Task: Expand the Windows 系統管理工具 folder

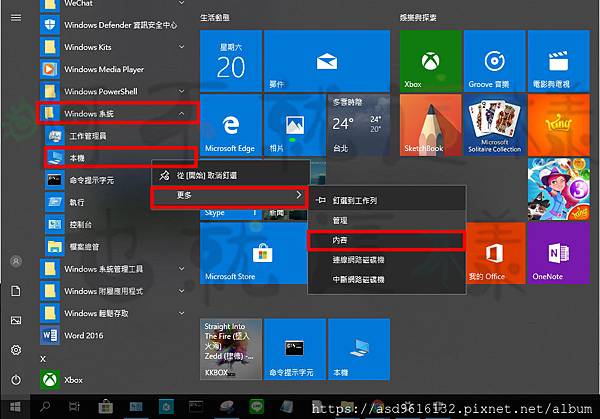Action: pyautogui.click(x=181, y=269)
